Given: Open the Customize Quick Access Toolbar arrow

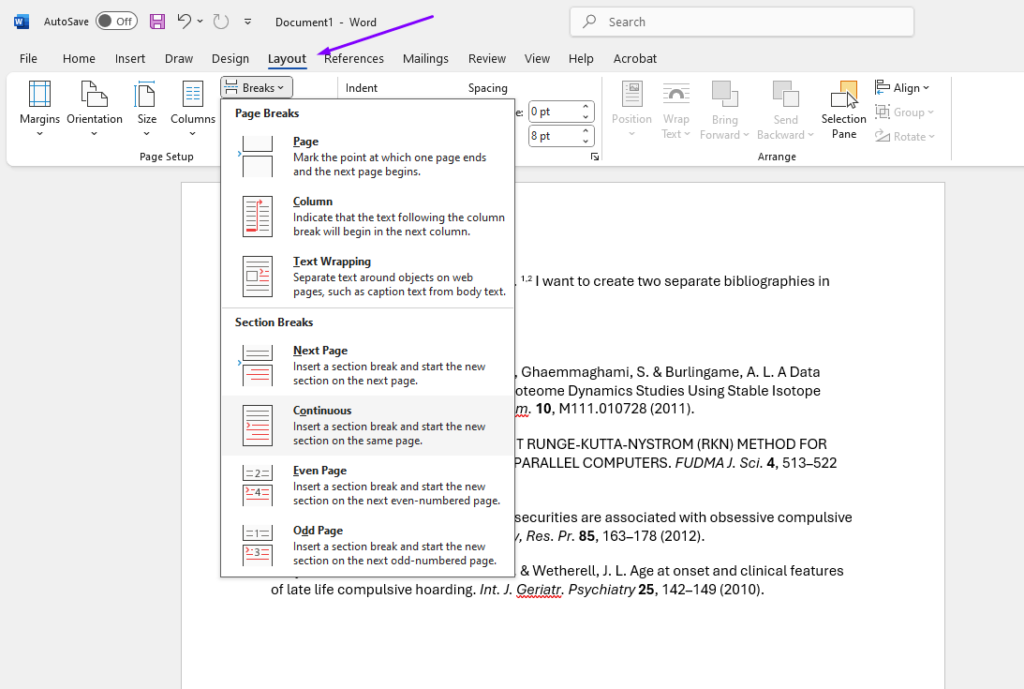Looking at the screenshot, I should click(248, 22).
